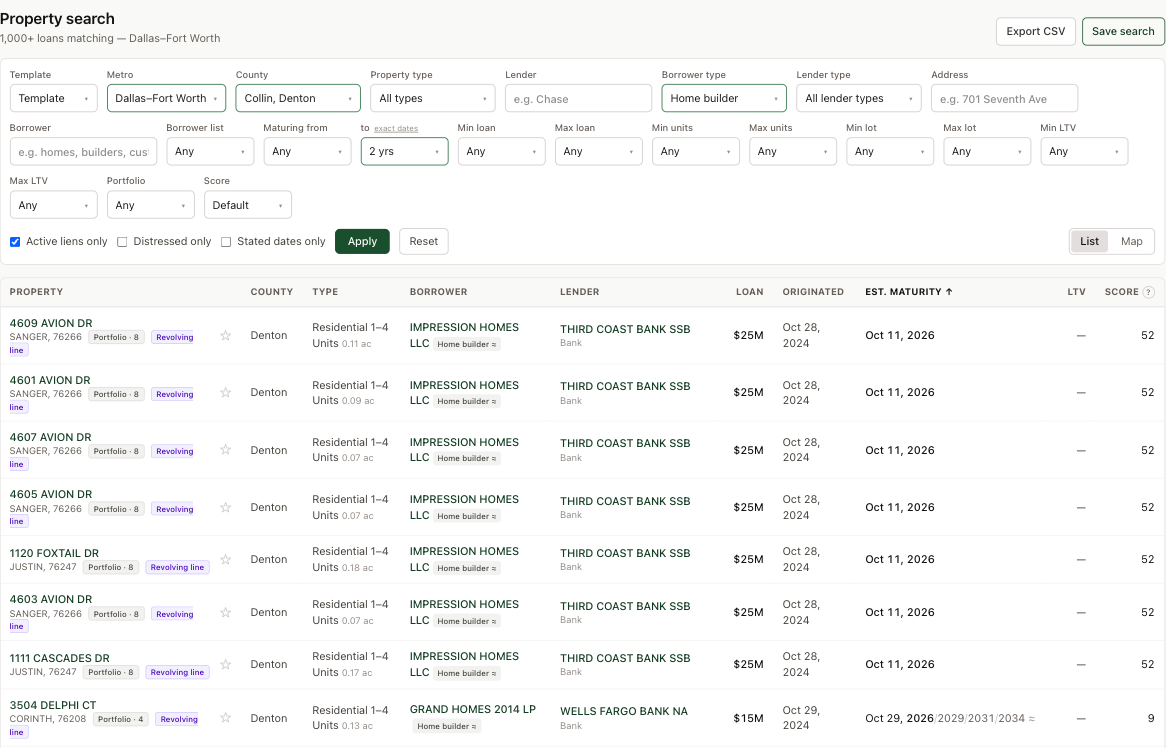1166x748 pixels.
Task: Click the exact dates link
Action: 396,129
